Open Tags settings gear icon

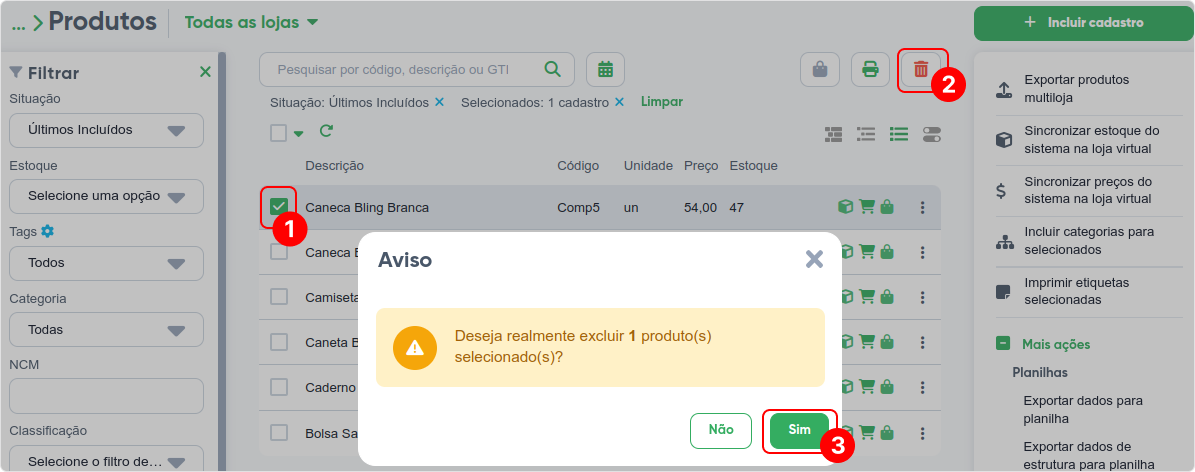click(47, 231)
